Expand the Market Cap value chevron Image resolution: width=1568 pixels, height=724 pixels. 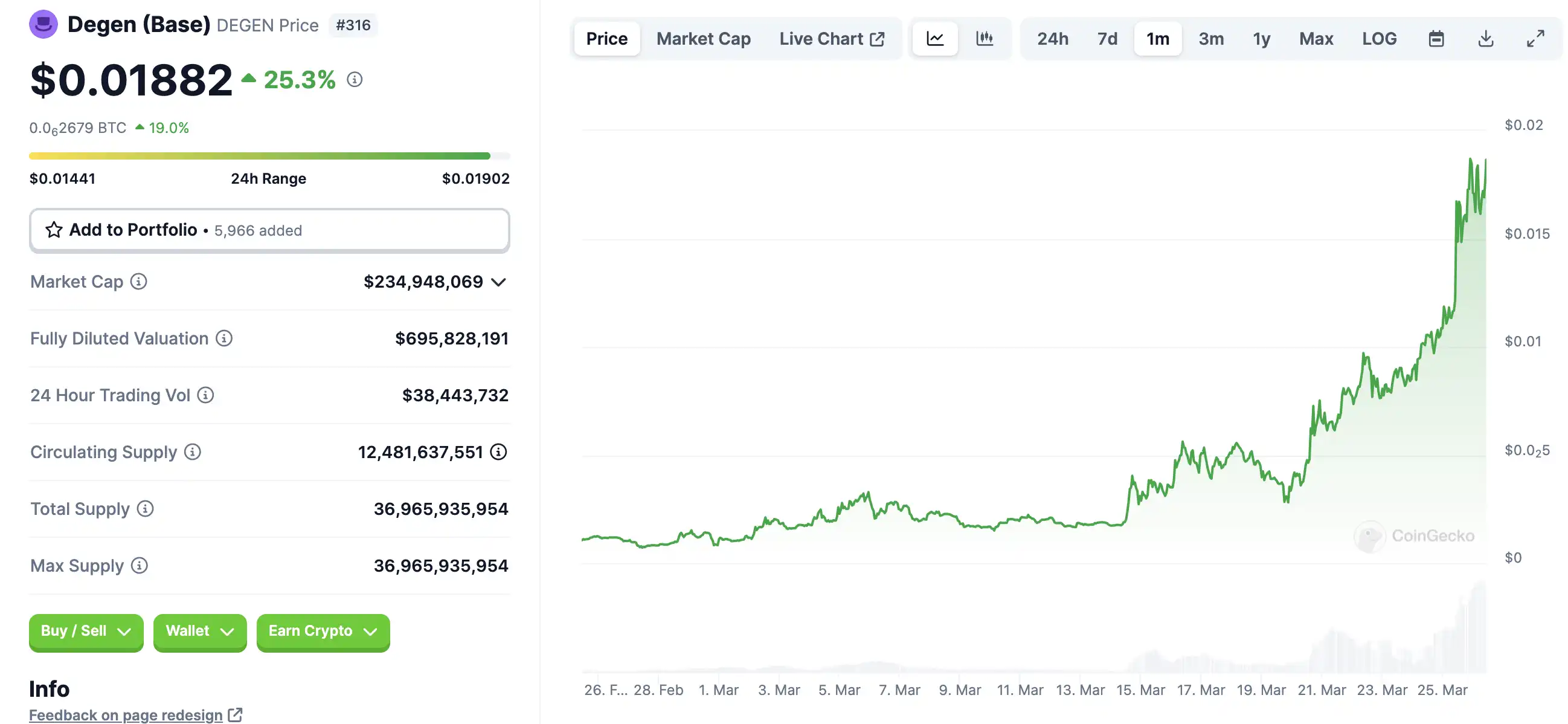498,282
